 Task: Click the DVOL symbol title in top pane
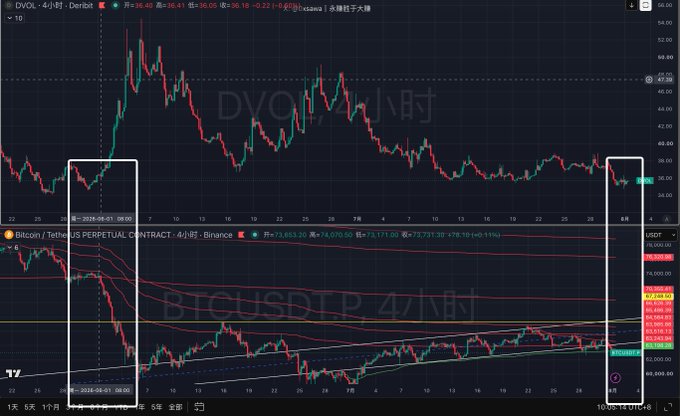pyautogui.click(x=54, y=6)
